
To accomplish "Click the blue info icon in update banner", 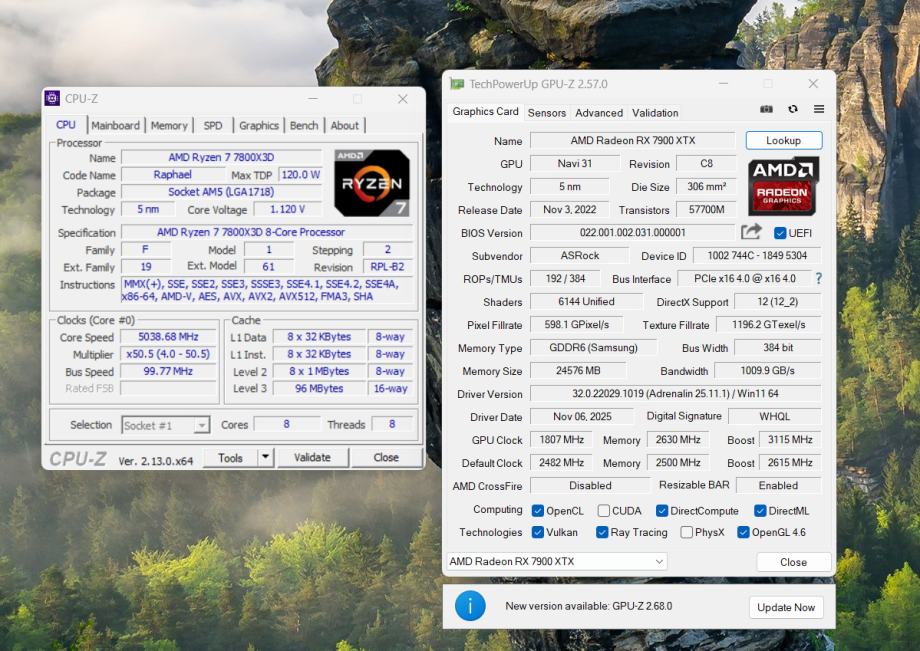I will [x=470, y=606].
